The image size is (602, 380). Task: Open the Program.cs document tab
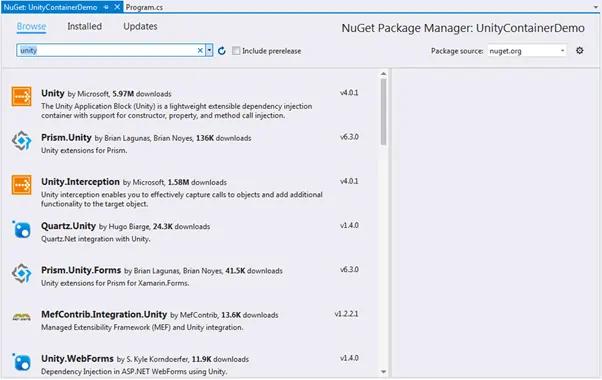144,7
